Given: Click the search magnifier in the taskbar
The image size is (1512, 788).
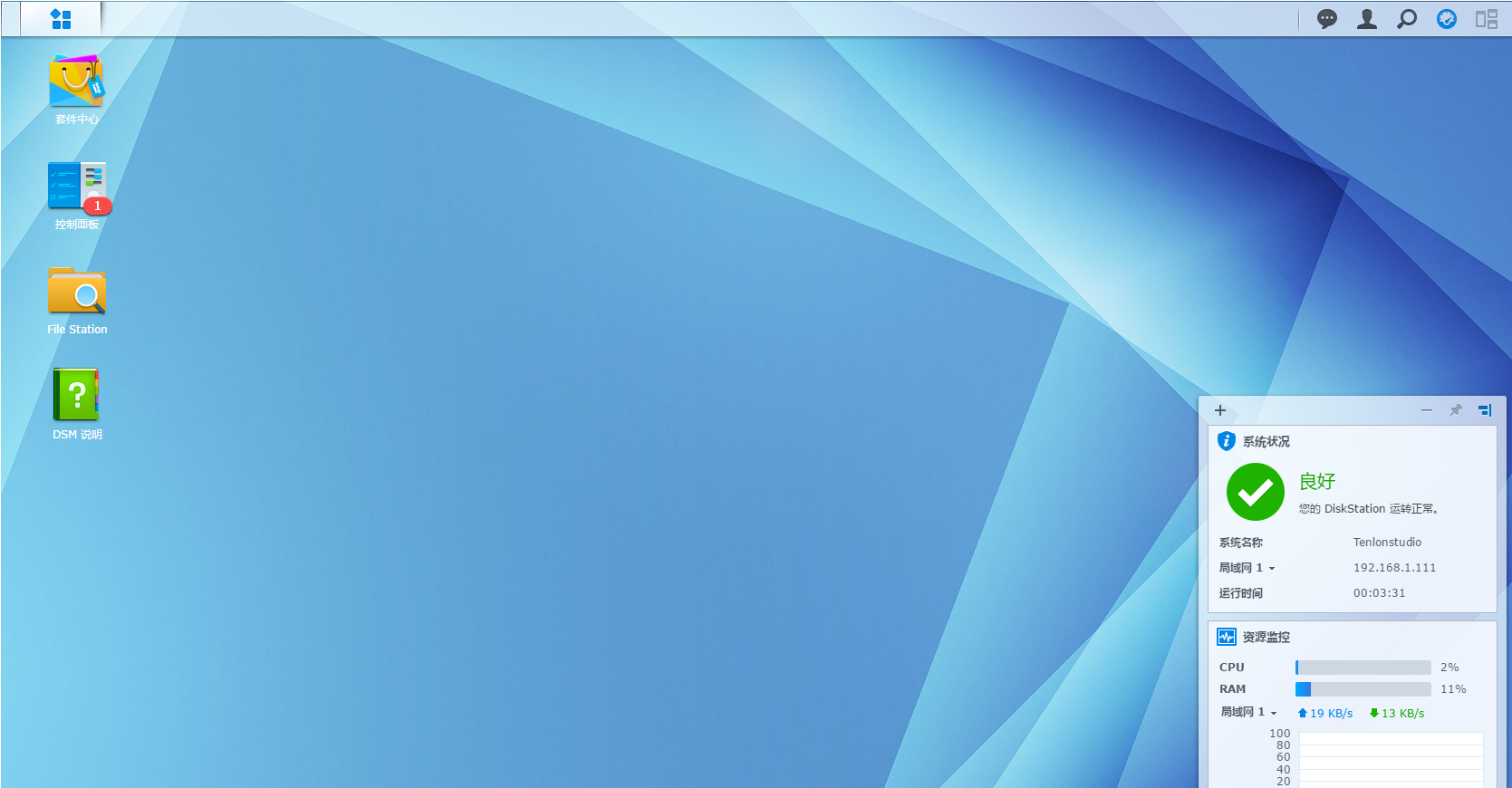Looking at the screenshot, I should [x=1406, y=19].
